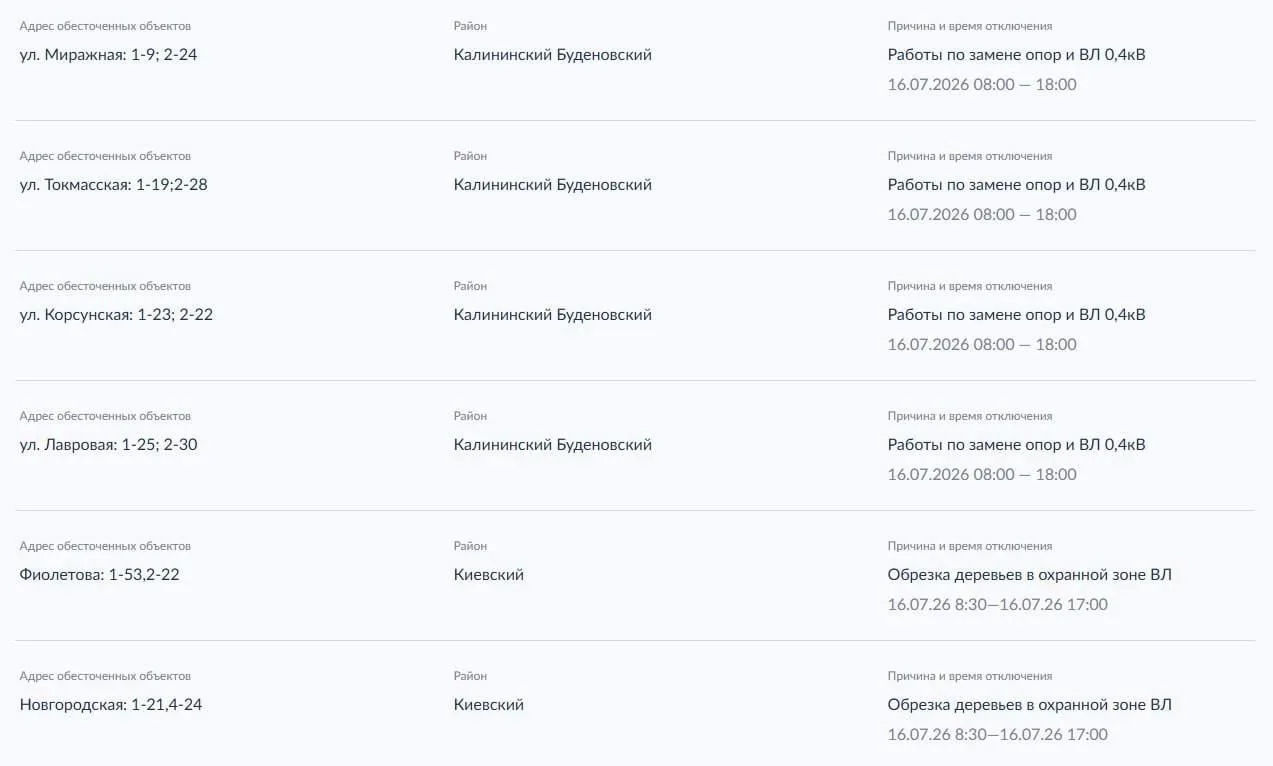Click Адрес обесточенных объектов label in Фиолетова row

[105, 546]
